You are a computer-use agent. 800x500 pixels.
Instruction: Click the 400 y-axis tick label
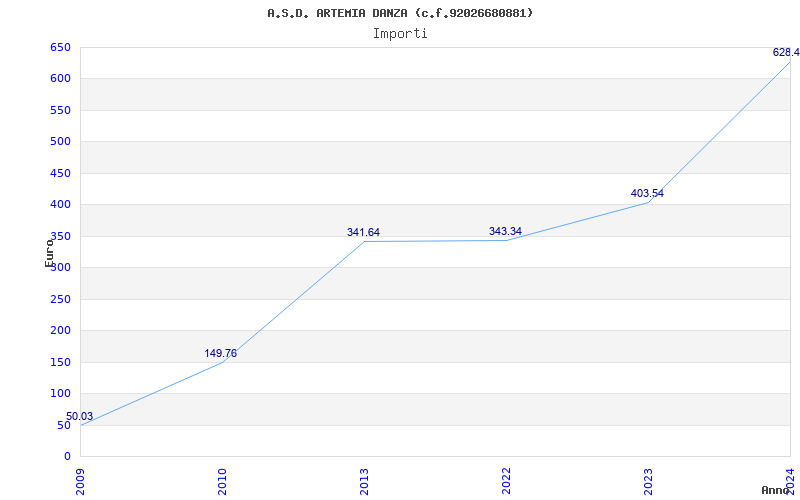[x=60, y=205]
